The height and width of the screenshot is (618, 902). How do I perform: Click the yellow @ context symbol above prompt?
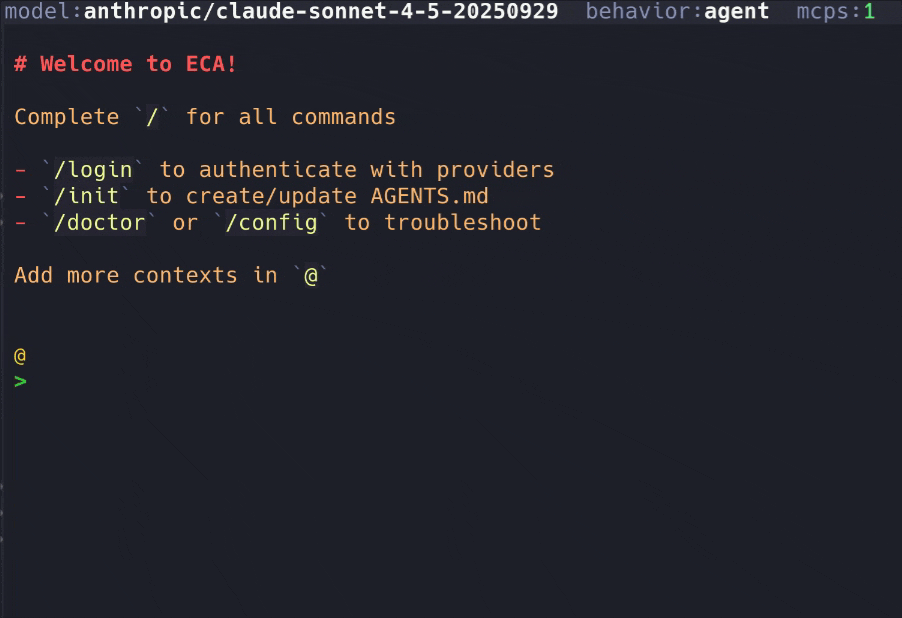[20, 355]
